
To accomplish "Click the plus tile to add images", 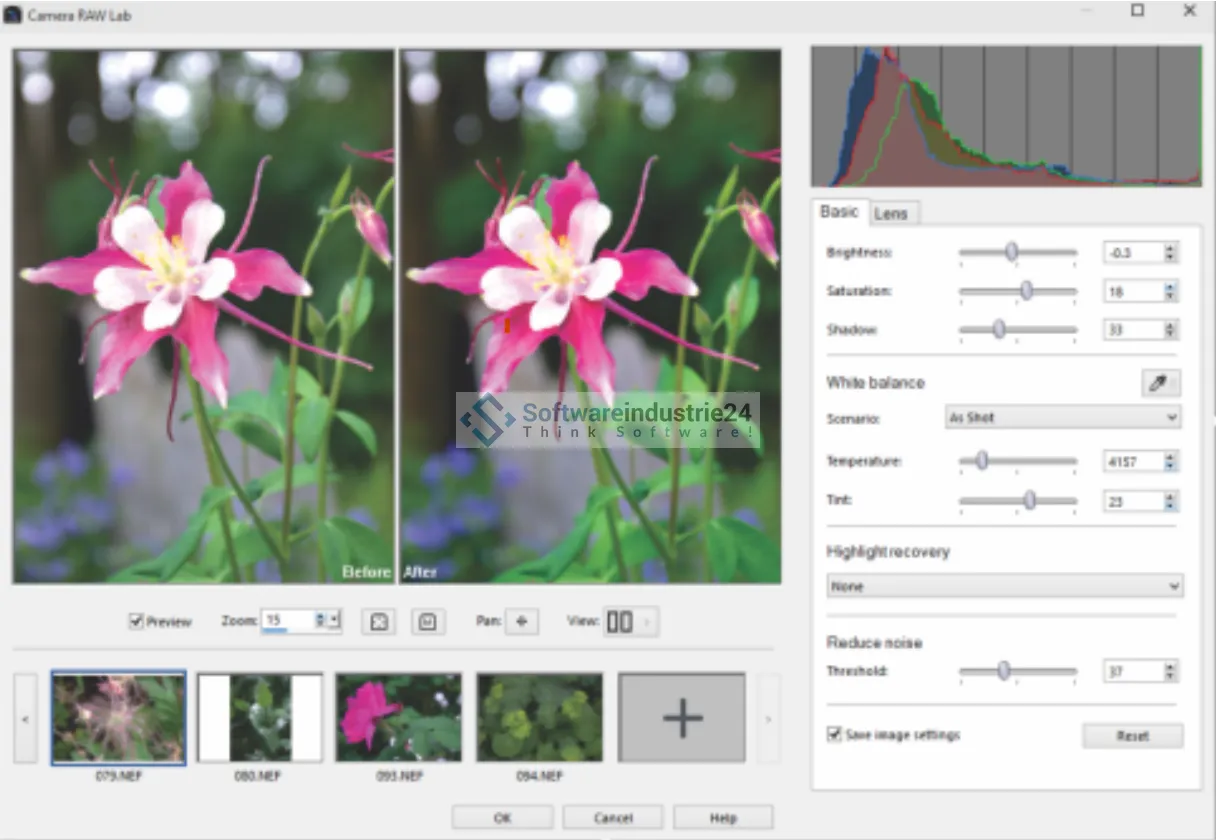I will click(682, 717).
